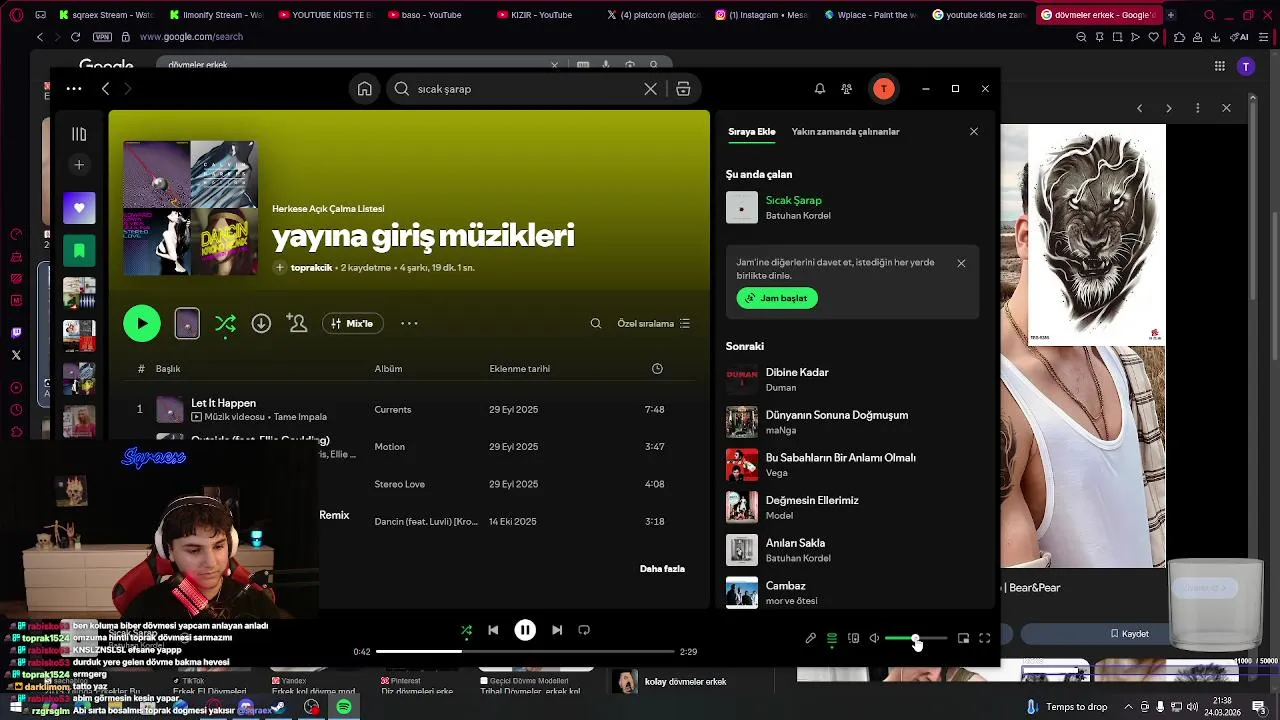
Task: Switch to Sıraya Ekle tab
Action: (x=752, y=132)
